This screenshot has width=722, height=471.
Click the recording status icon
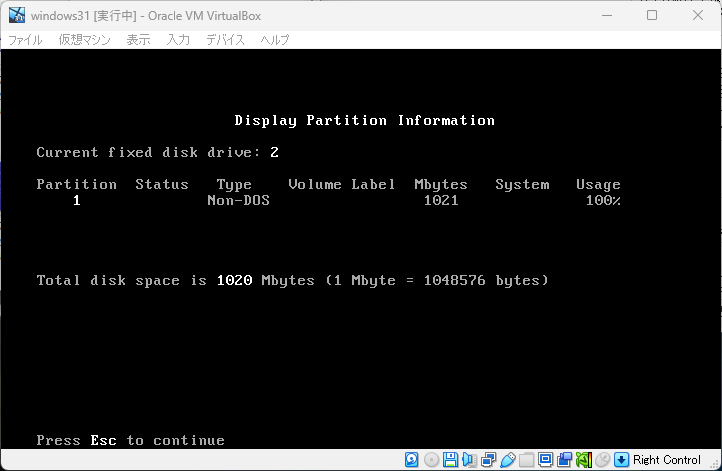click(x=565, y=459)
